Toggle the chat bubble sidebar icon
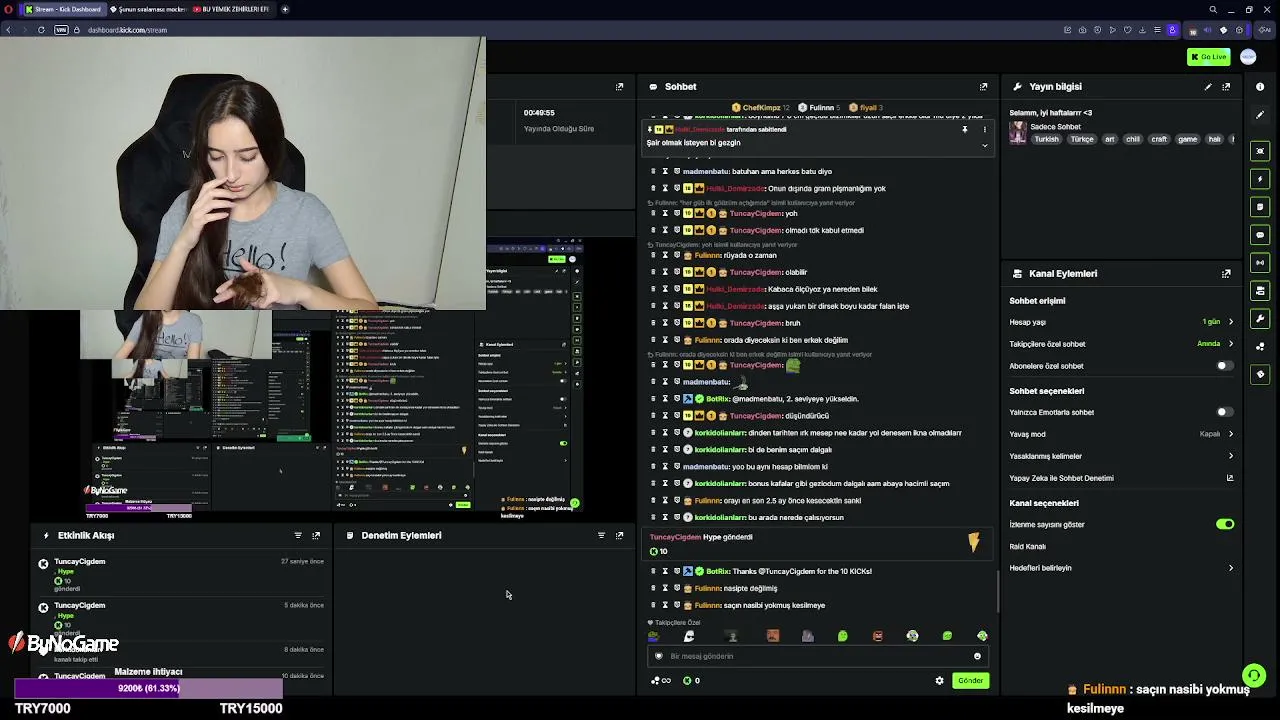Screen dimensions: 1280x720 1260,235
